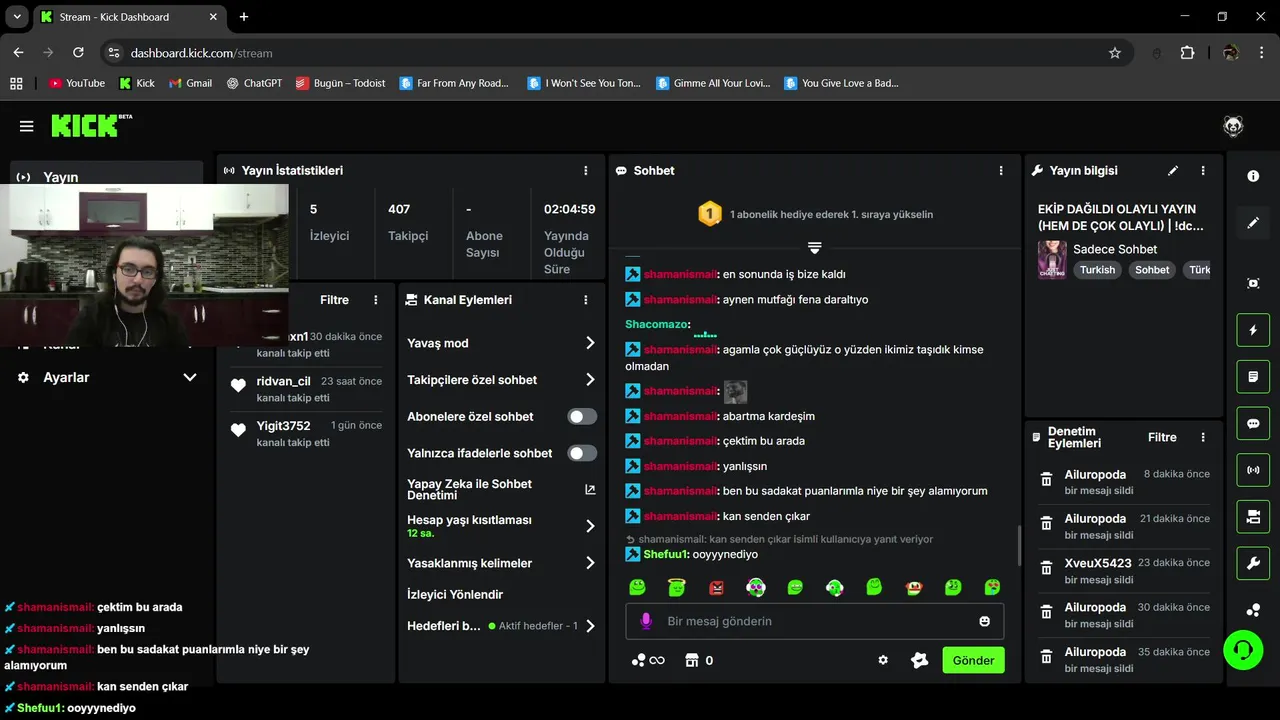Toggle the broadcast signal panel icon in sidebar
This screenshot has width=1280, height=720.
[x=1253, y=470]
